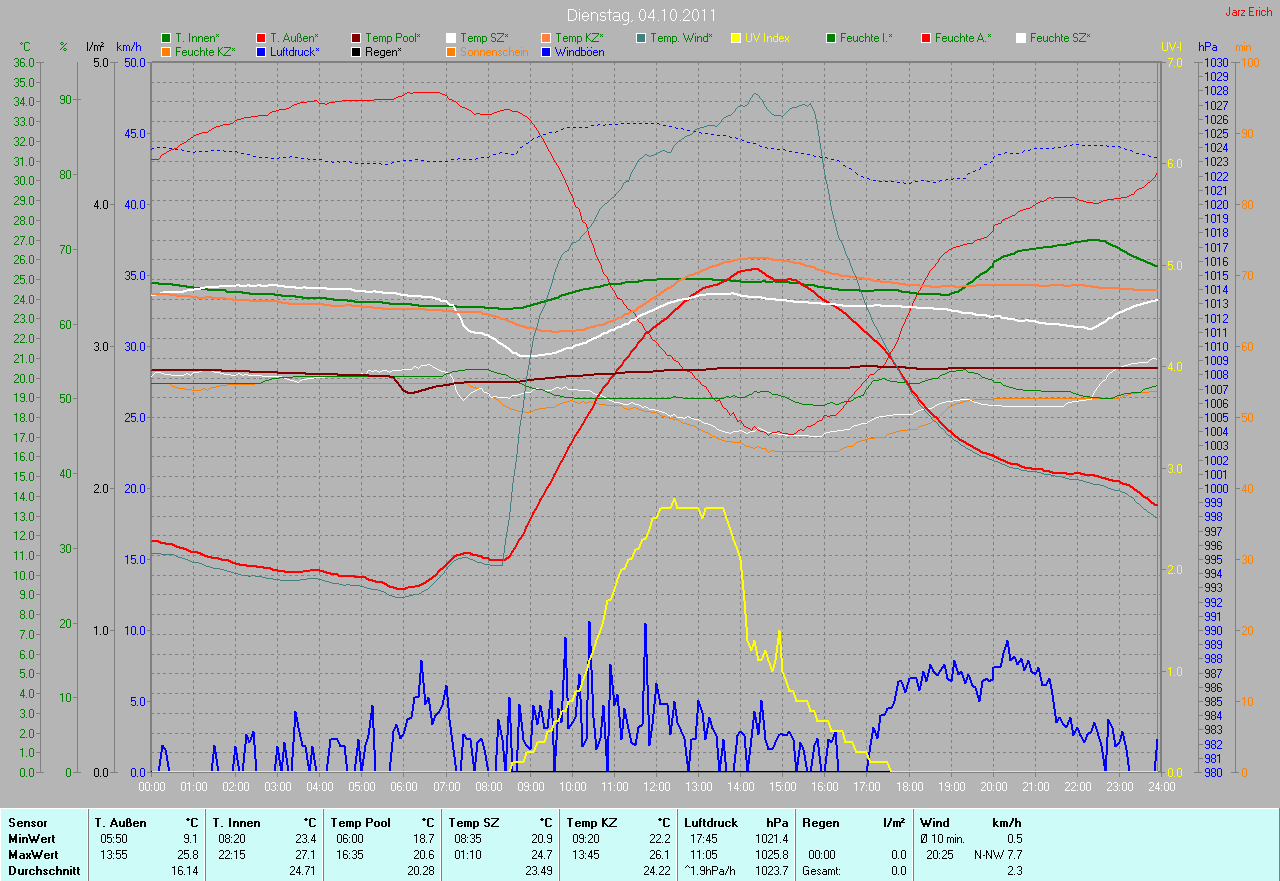
Task: Click the UV-I axis header label
Action: pos(1171,47)
